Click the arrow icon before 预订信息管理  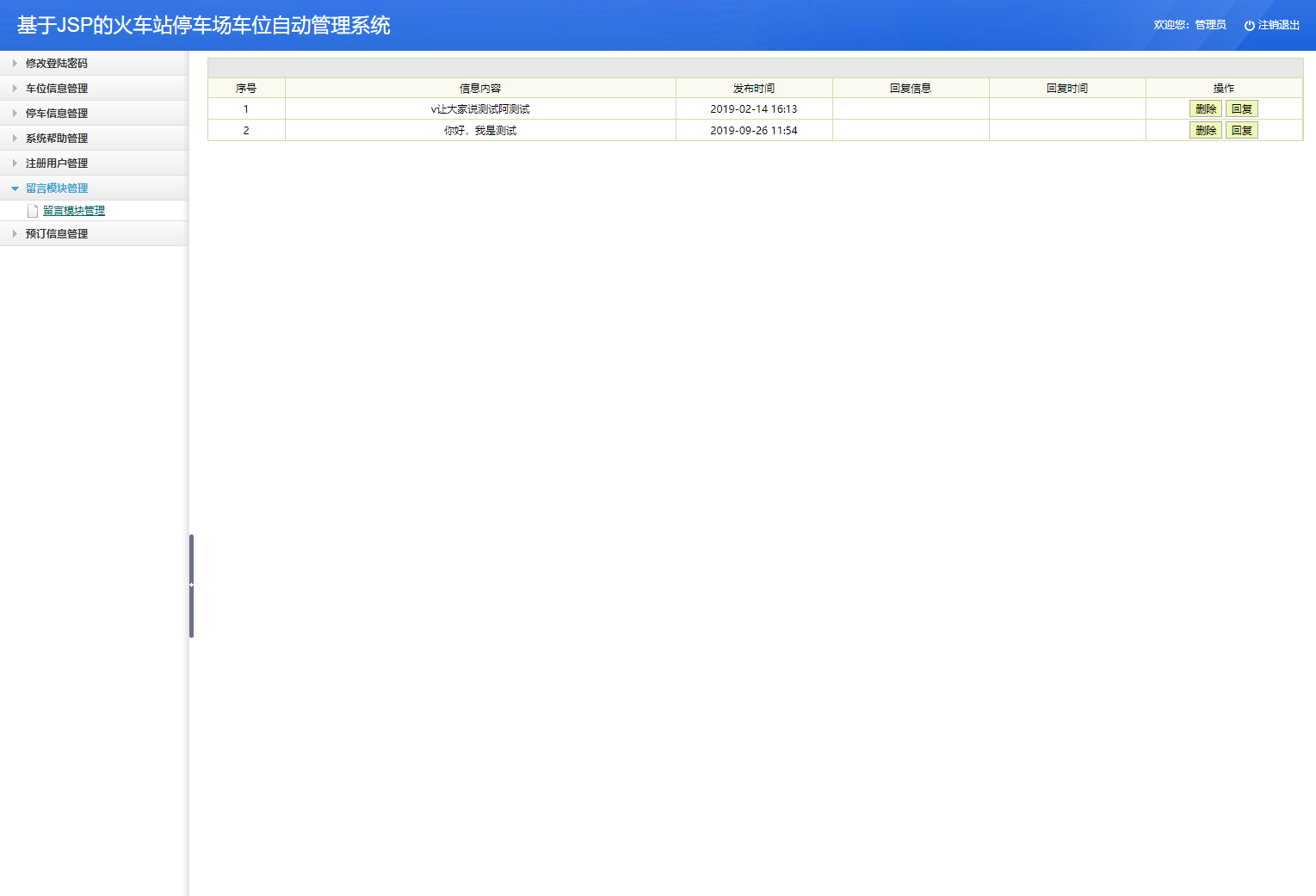click(14, 233)
